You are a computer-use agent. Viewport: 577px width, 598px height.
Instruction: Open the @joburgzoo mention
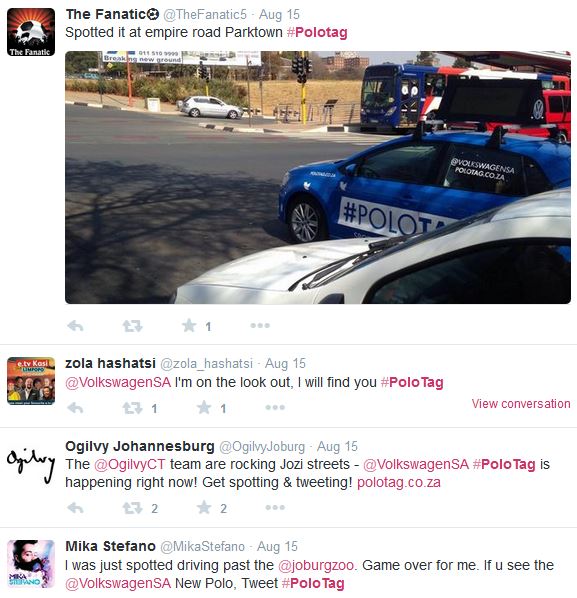[x=316, y=565]
